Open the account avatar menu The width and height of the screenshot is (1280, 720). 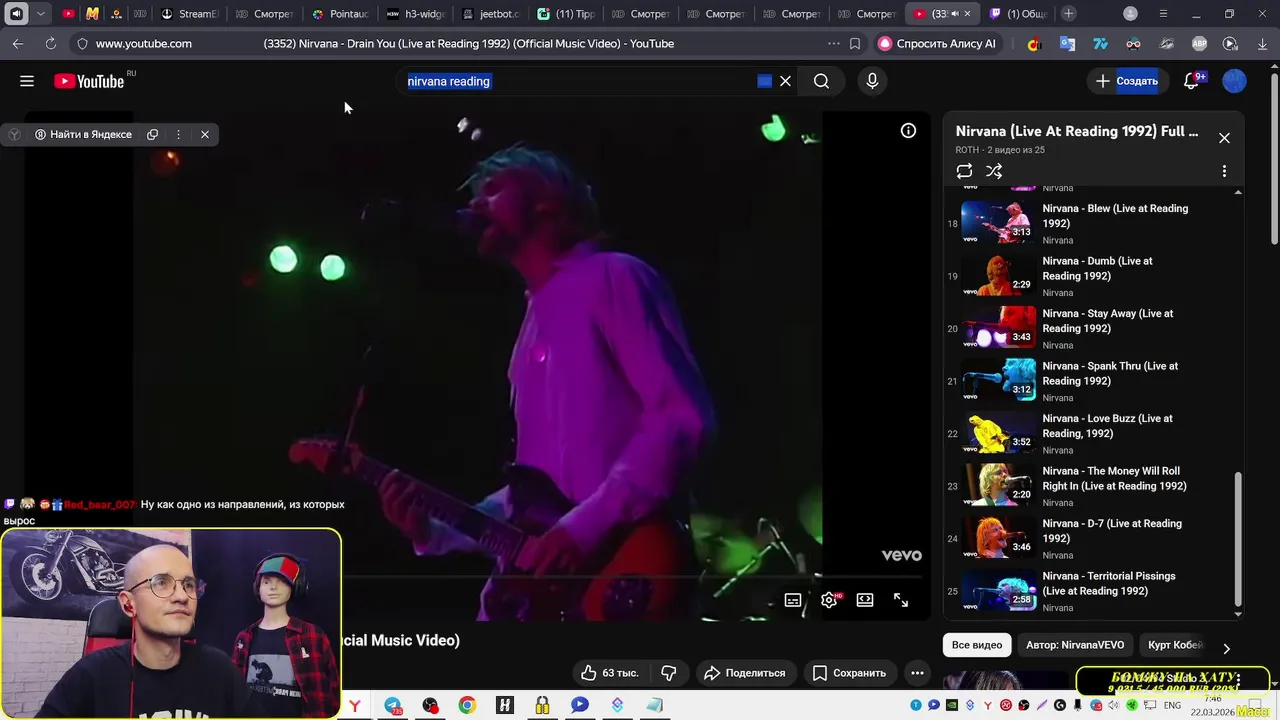1235,81
